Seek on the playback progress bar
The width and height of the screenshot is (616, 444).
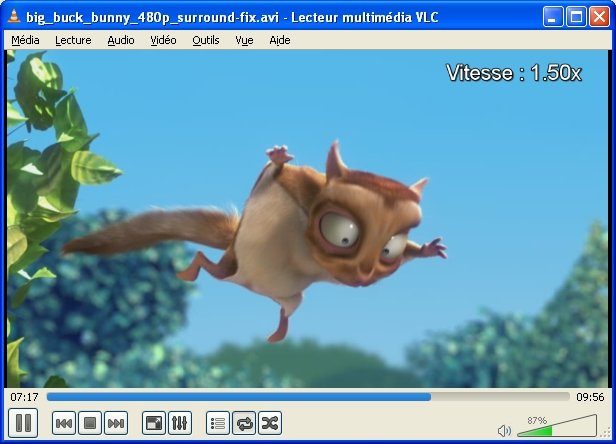(x=308, y=397)
